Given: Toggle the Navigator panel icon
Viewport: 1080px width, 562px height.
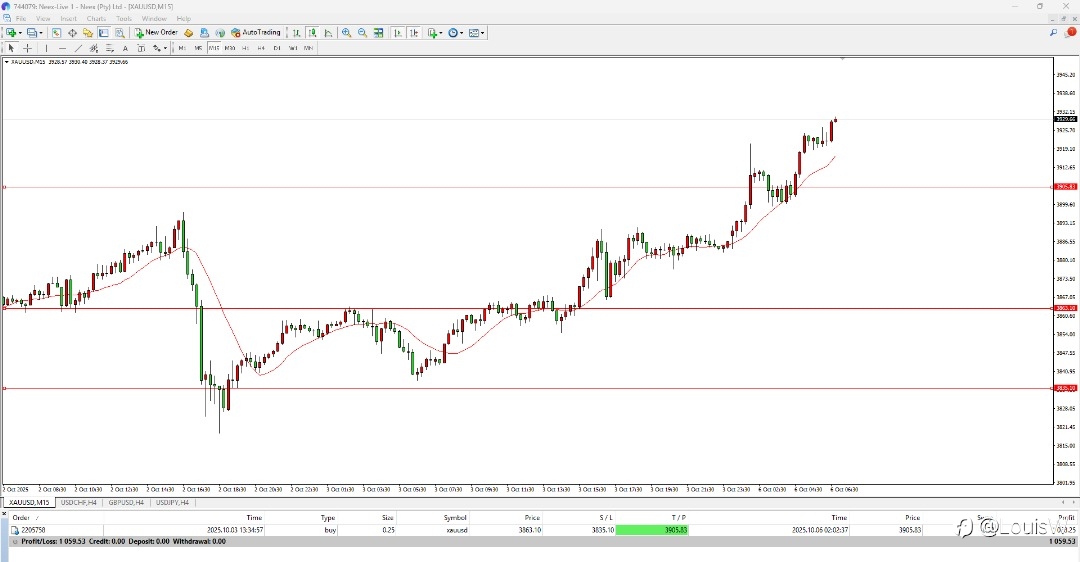Looking at the screenshot, I should 88,32.
